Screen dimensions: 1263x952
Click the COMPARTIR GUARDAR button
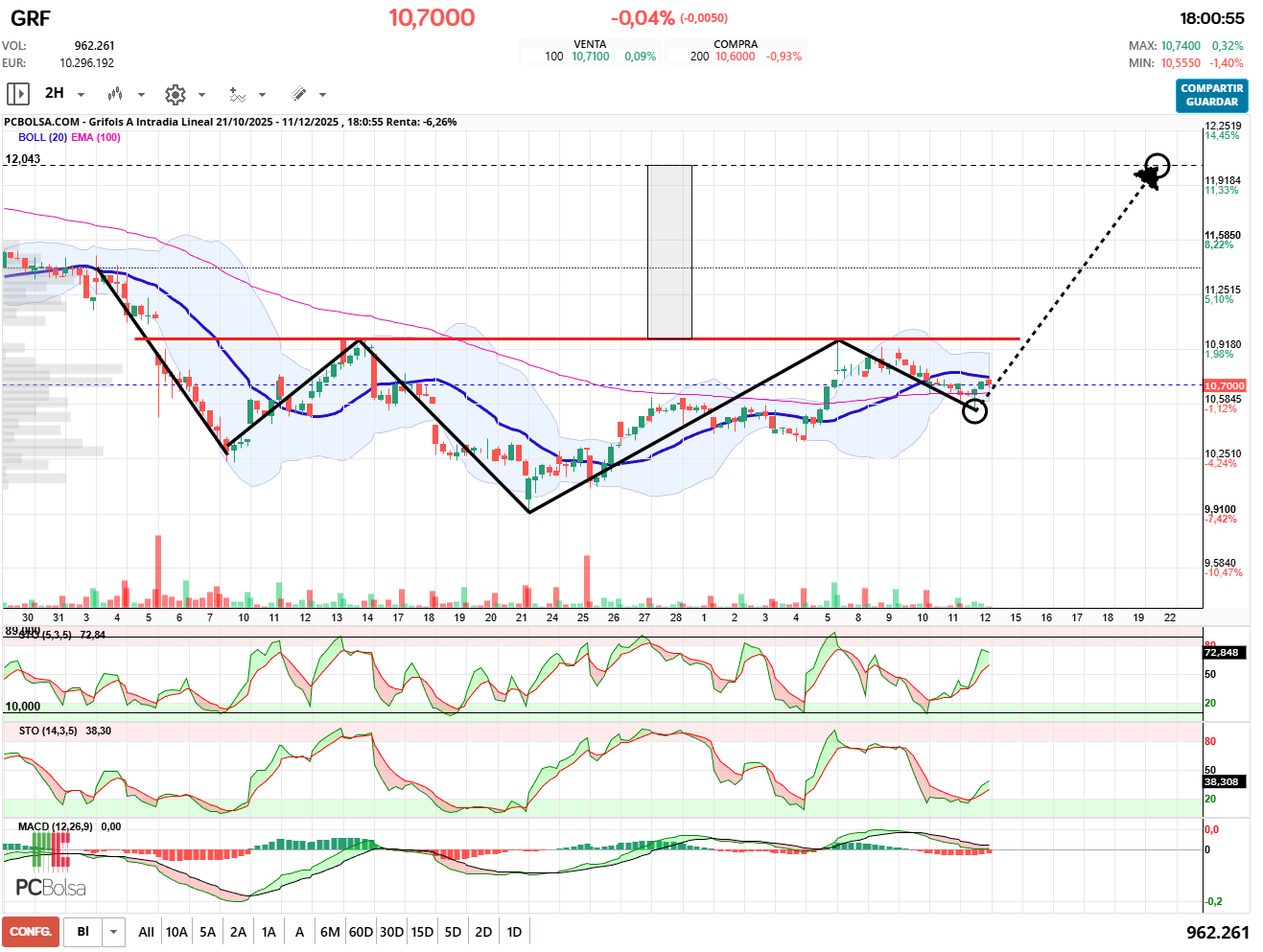coord(1211,95)
